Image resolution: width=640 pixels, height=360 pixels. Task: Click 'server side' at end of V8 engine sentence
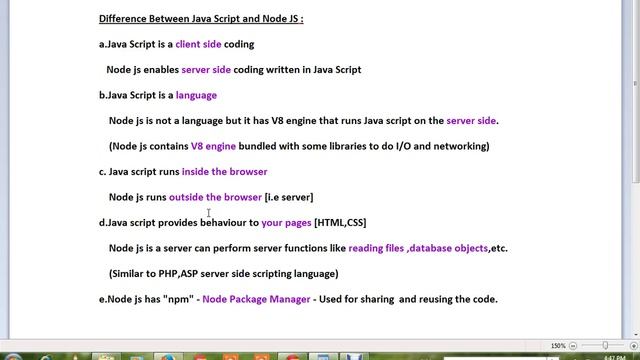[471, 121]
